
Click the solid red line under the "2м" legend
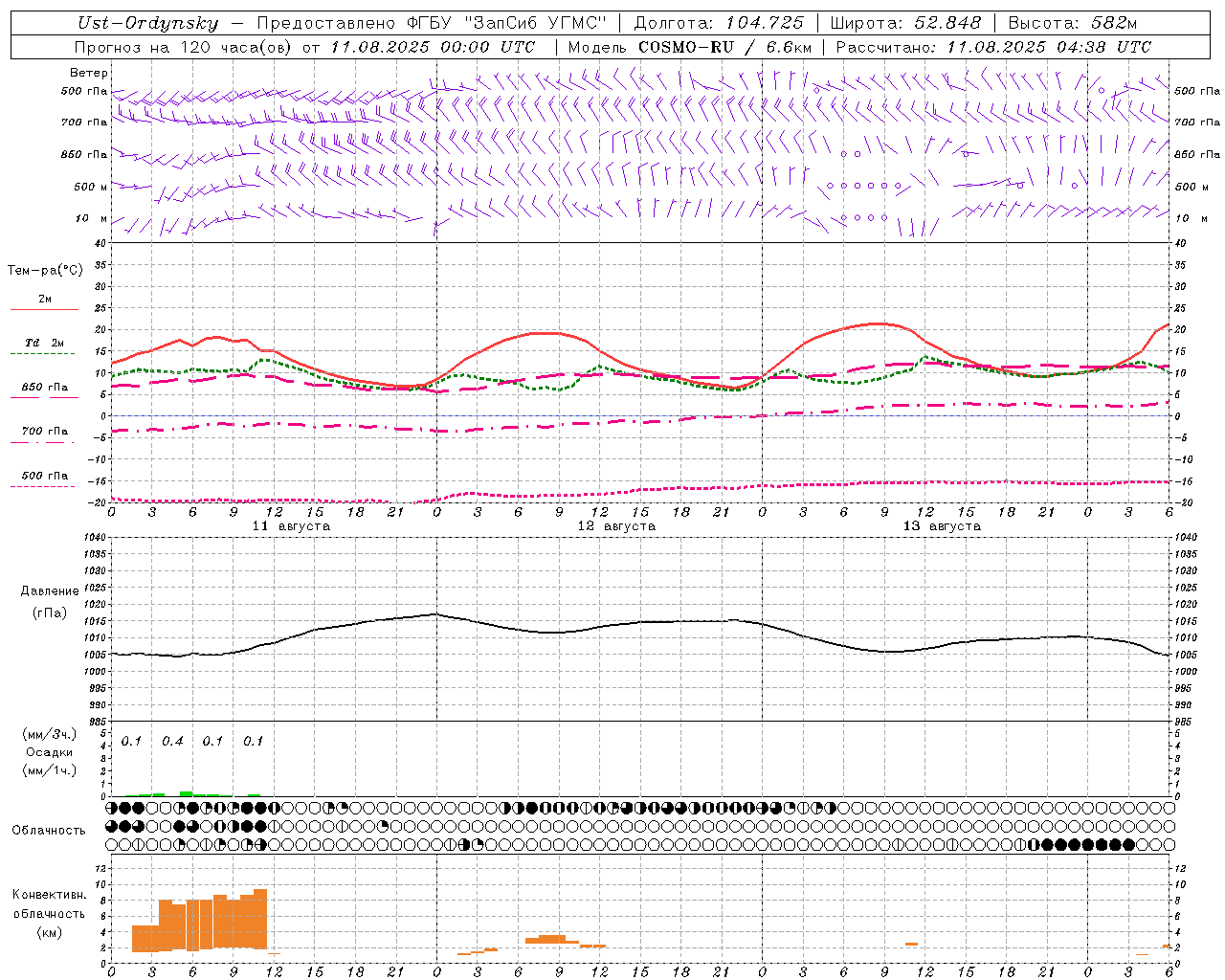click(x=44, y=310)
